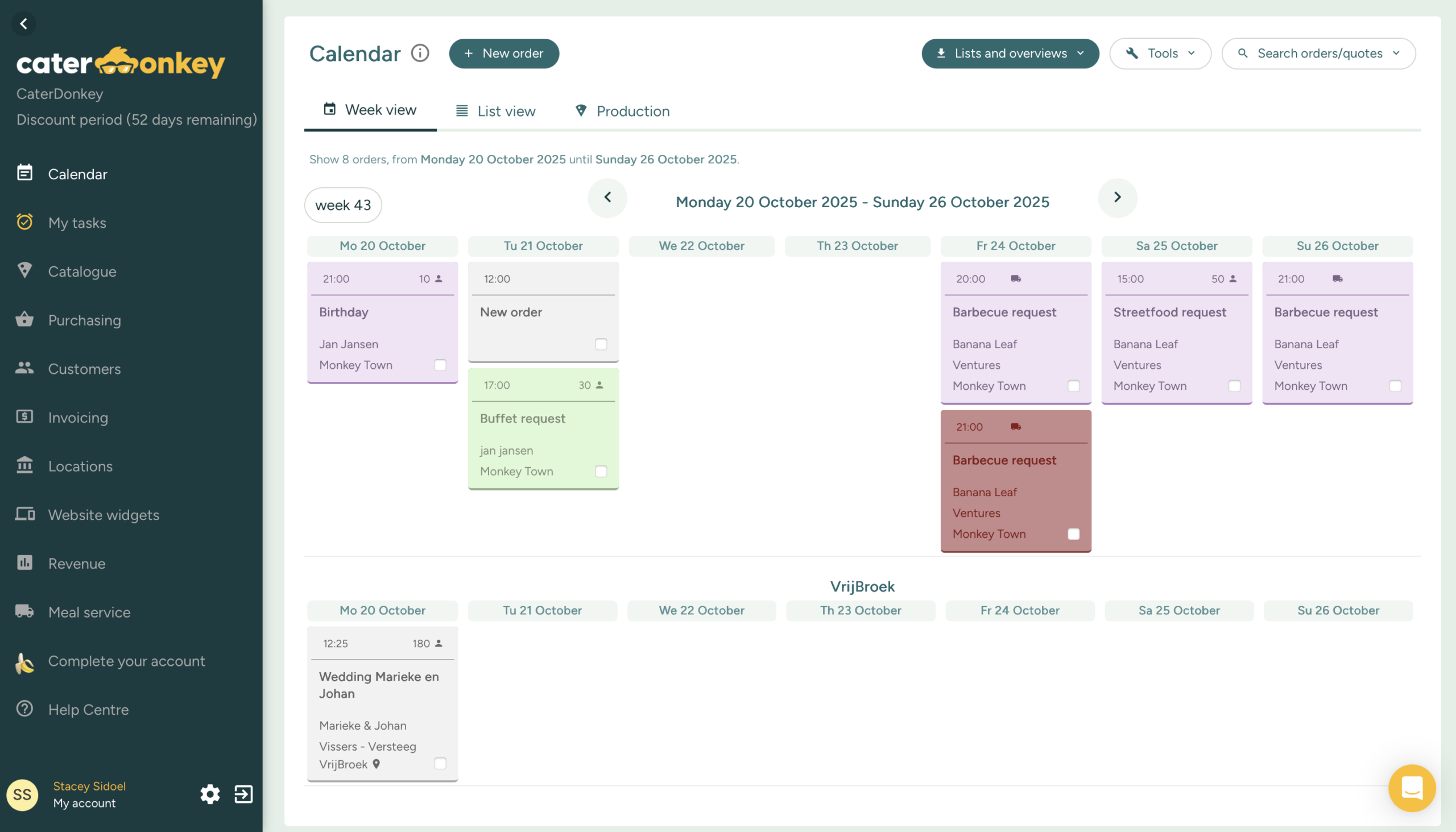Expand the Search orders/quotes dropdown
The width and height of the screenshot is (1456, 832).
(x=1318, y=53)
